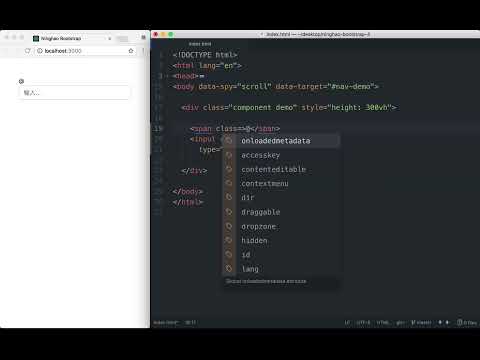Click the closing </html> tag line

pos(188,202)
